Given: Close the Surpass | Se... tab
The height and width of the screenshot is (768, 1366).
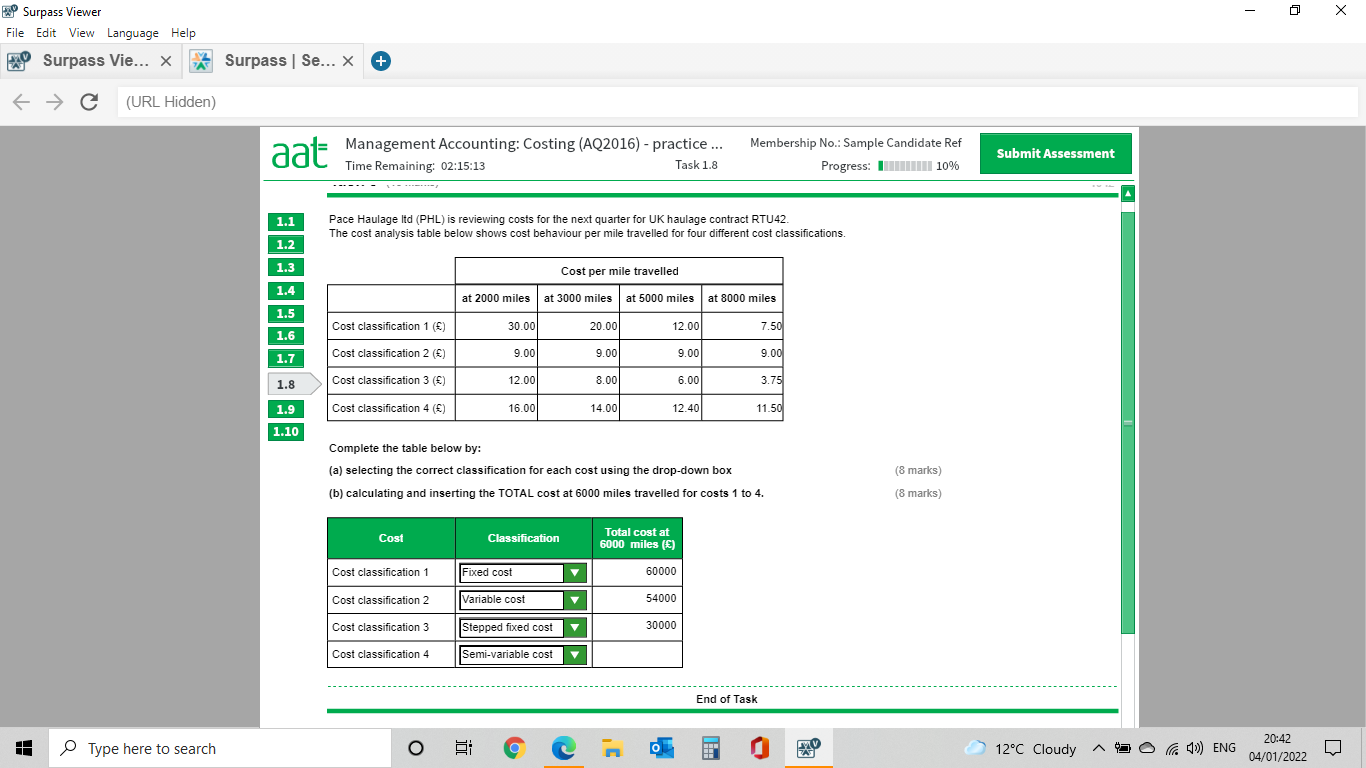Looking at the screenshot, I should (x=348, y=61).
